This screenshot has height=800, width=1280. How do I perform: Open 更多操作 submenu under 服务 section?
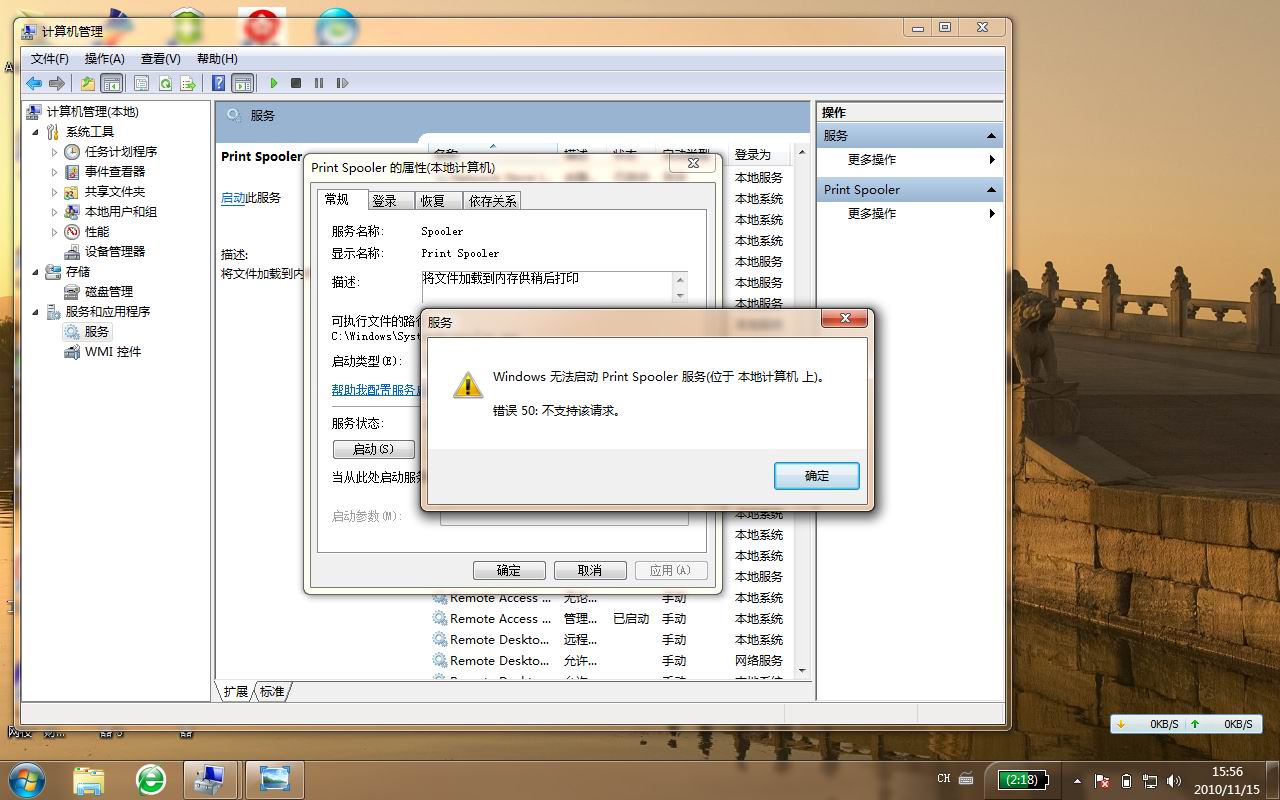pyautogui.click(x=910, y=160)
